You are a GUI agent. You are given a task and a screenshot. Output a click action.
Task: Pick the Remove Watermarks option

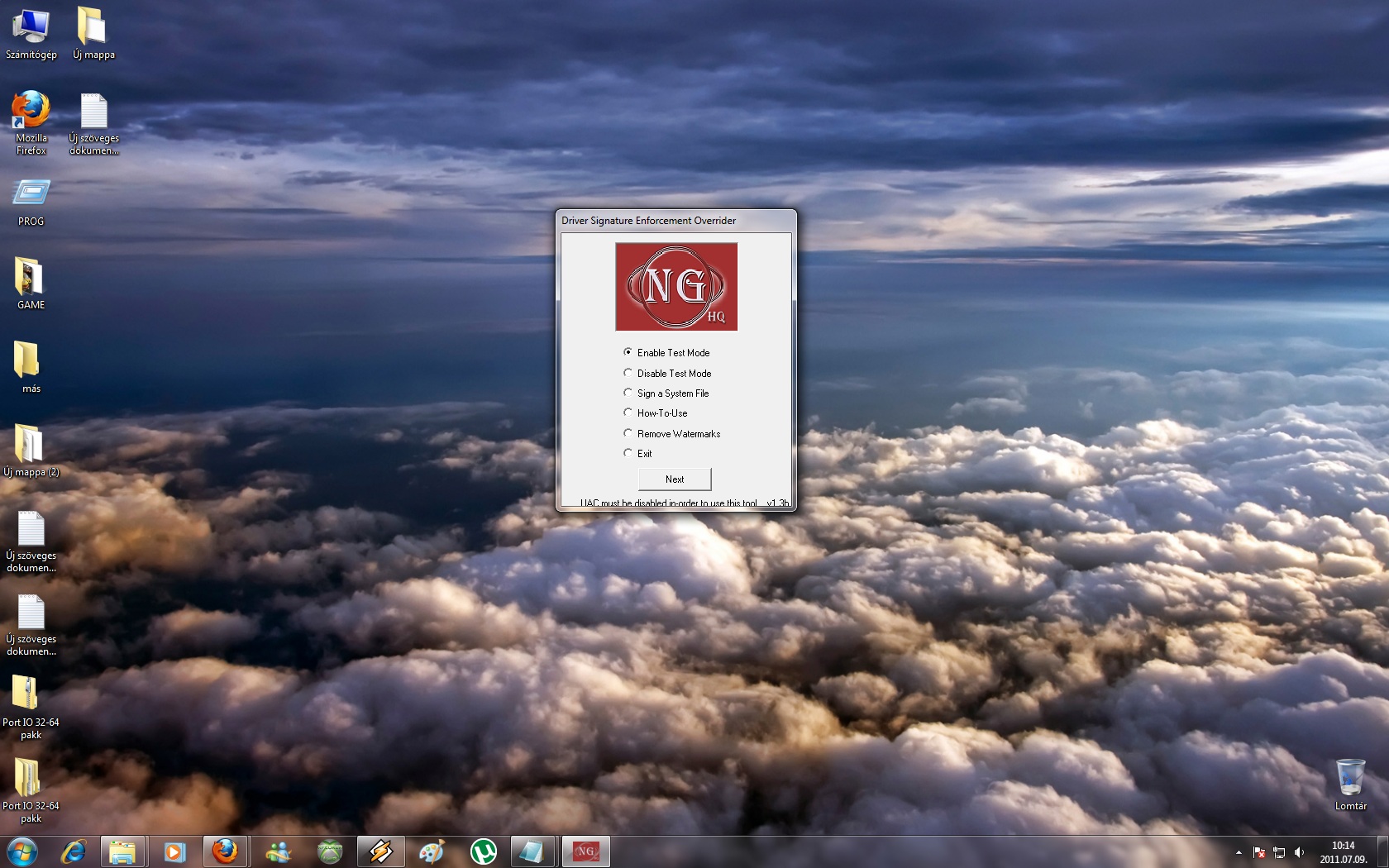tap(628, 433)
